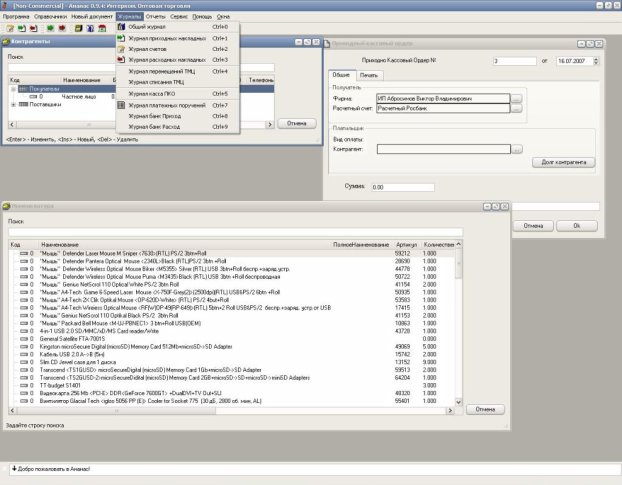The width and height of the screenshot is (622, 485).
Task: Click Отмена in the Номенклатура window
Action: point(485,409)
